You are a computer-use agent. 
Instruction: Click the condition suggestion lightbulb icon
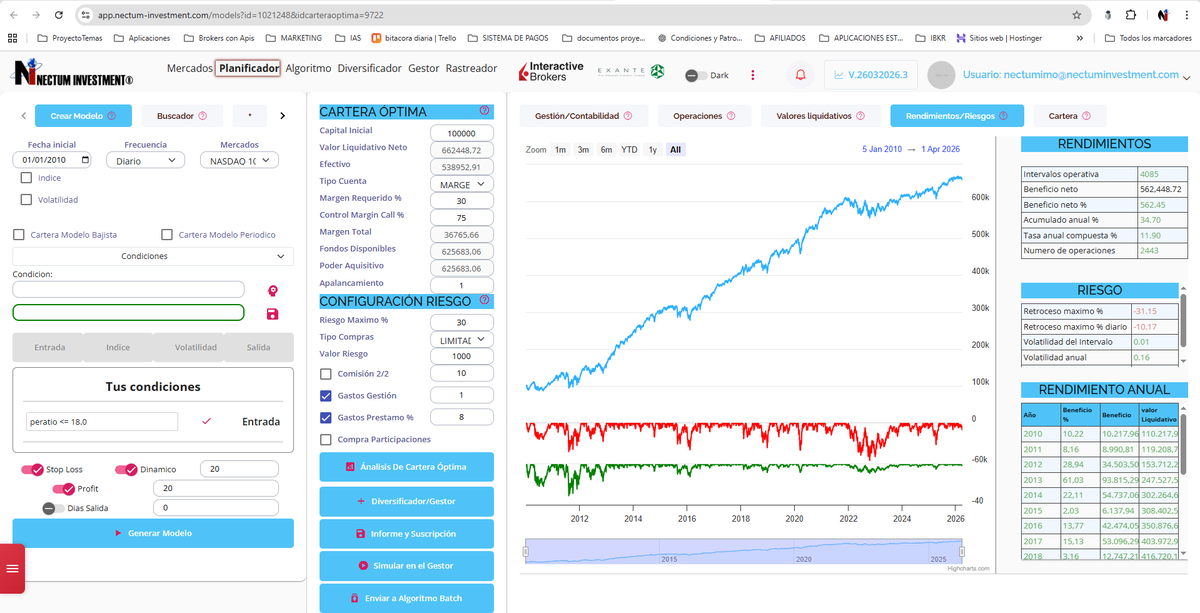(x=272, y=290)
